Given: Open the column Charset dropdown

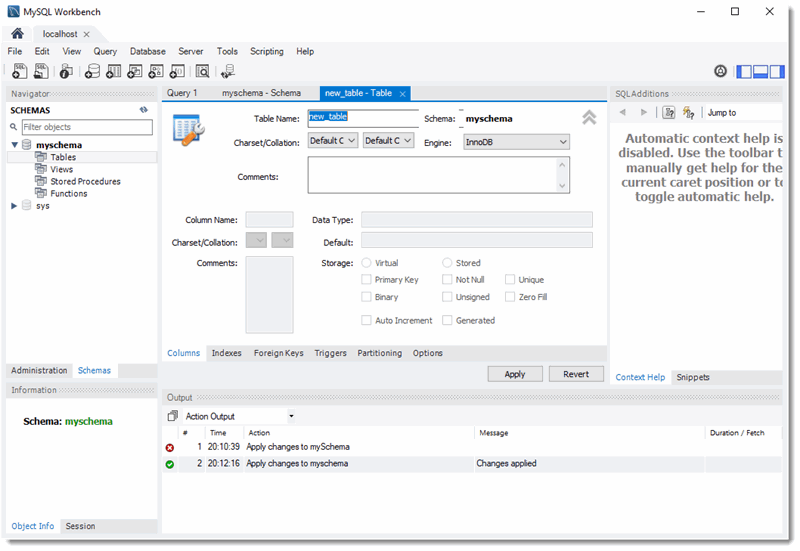Looking at the screenshot, I should coord(256,240).
